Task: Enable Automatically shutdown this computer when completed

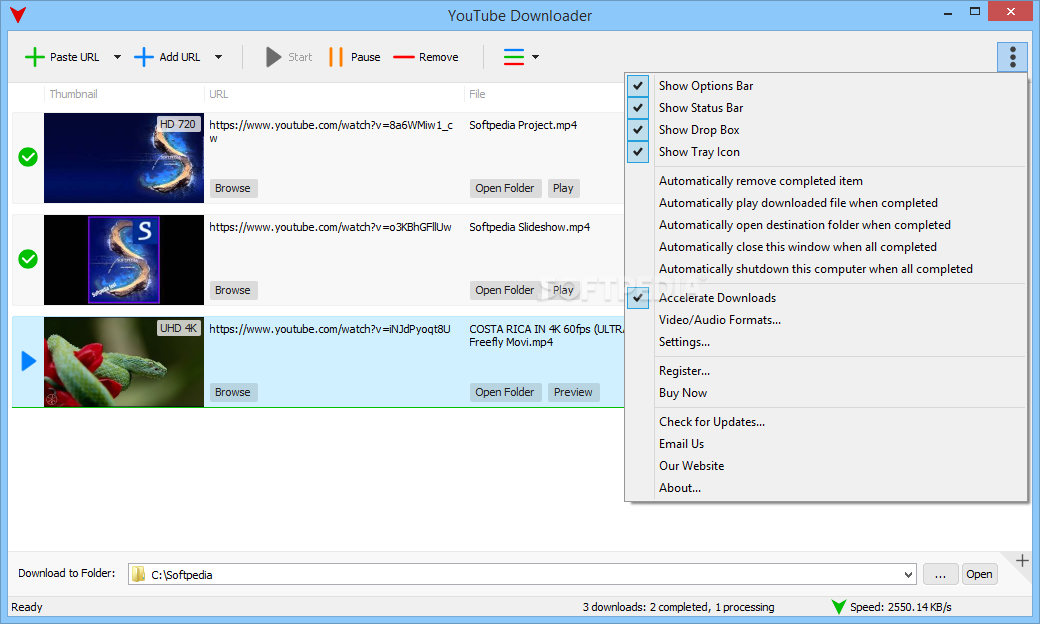Action: click(x=826, y=269)
